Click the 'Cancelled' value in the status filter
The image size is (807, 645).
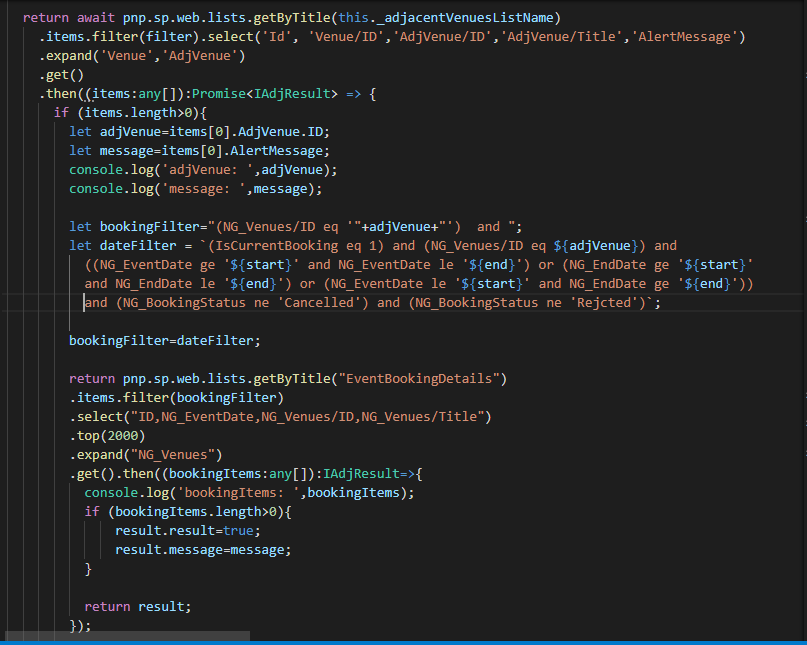pos(319,303)
